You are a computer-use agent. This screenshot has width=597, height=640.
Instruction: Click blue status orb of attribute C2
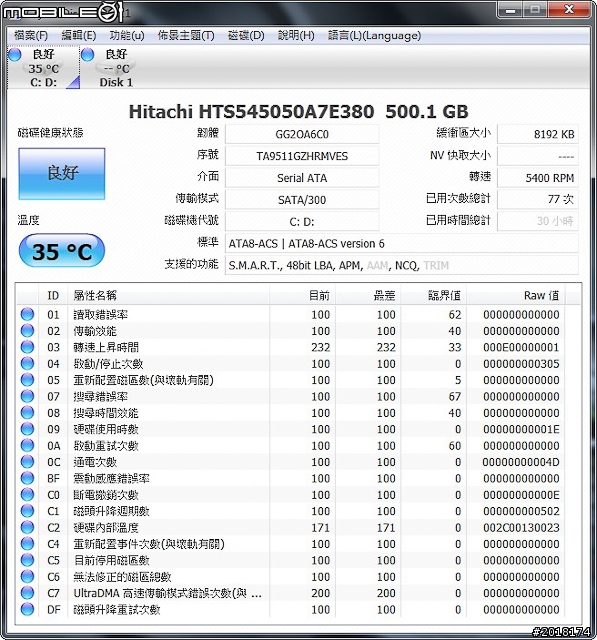coord(27,527)
